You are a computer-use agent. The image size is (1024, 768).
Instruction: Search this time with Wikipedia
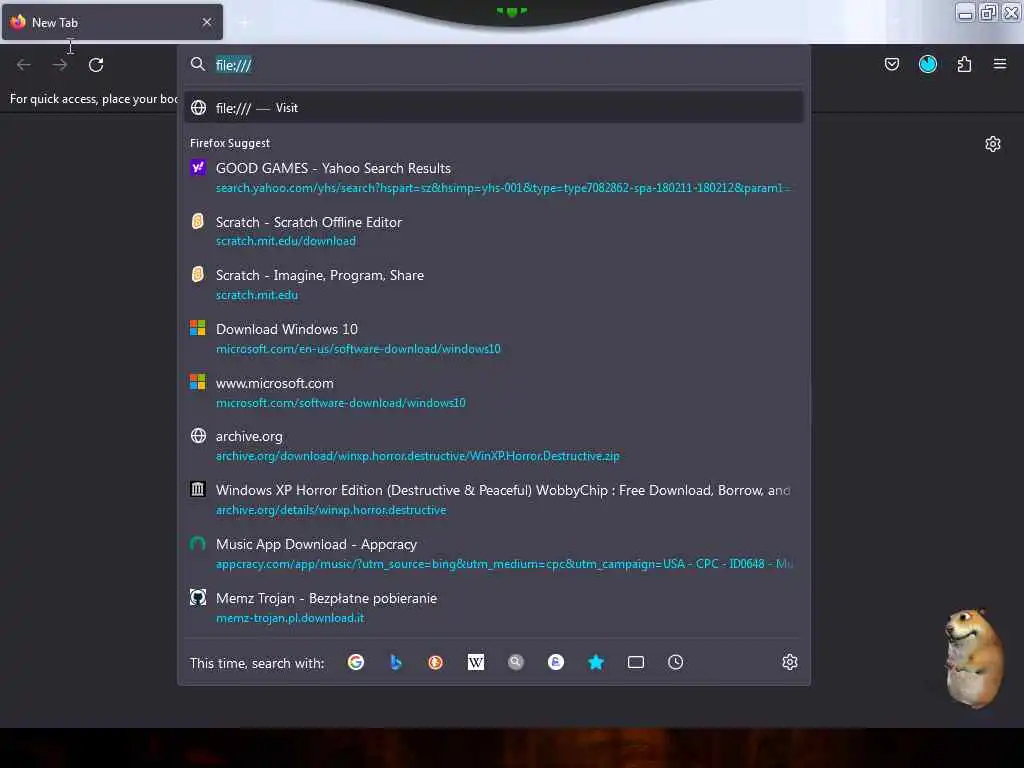click(x=475, y=662)
